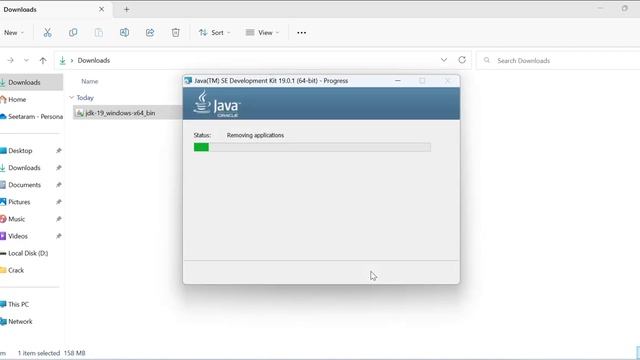The width and height of the screenshot is (640, 360).
Task: Open the Sort dropdown
Action: coord(214,33)
